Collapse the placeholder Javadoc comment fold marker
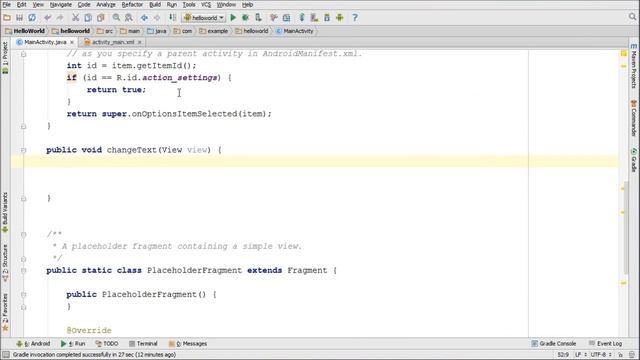 coord(23,235)
